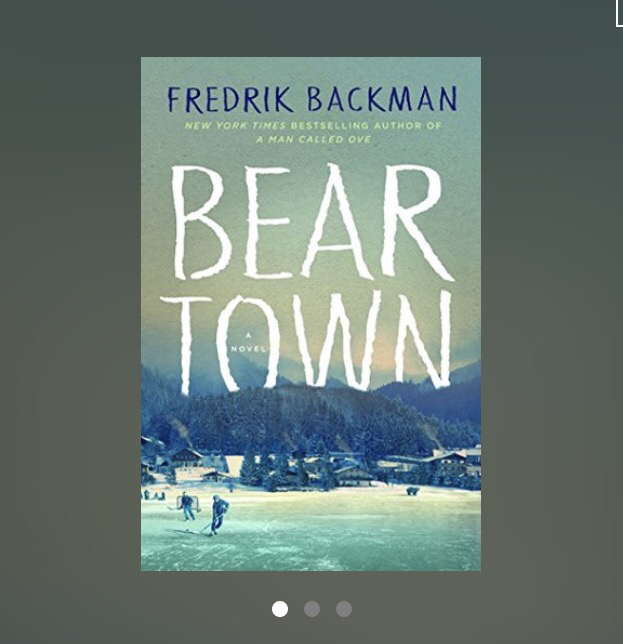Open the Beartown book cover image
This screenshot has height=644, width=623.
pos(311,314)
